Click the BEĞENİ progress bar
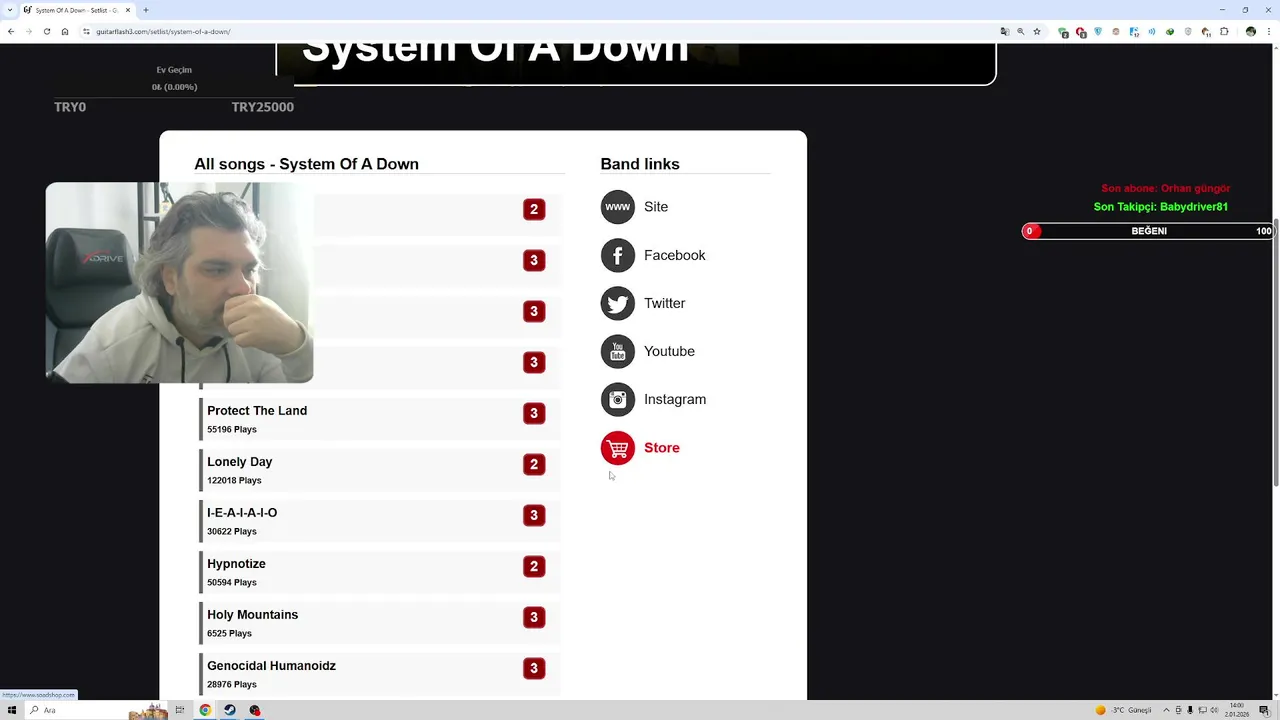This screenshot has height=720, width=1280. 1148,231
